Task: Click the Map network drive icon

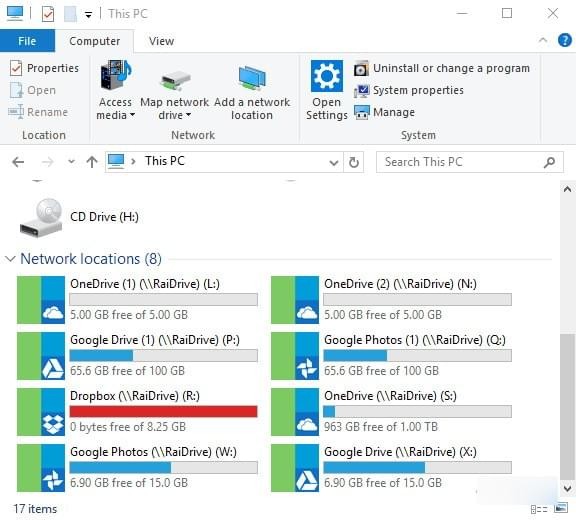Action: pyautogui.click(x=176, y=80)
